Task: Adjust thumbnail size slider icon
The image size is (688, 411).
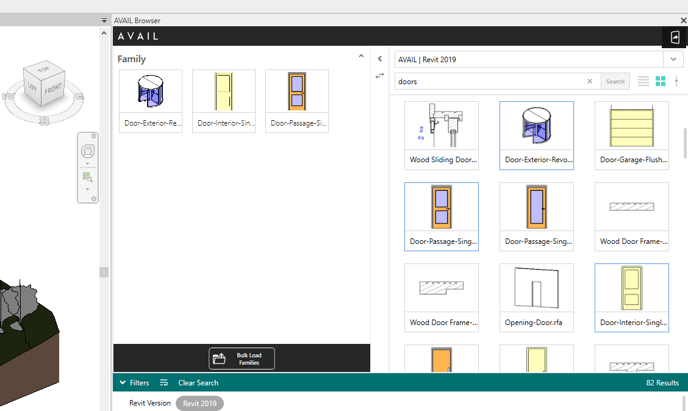Action: coord(677,81)
